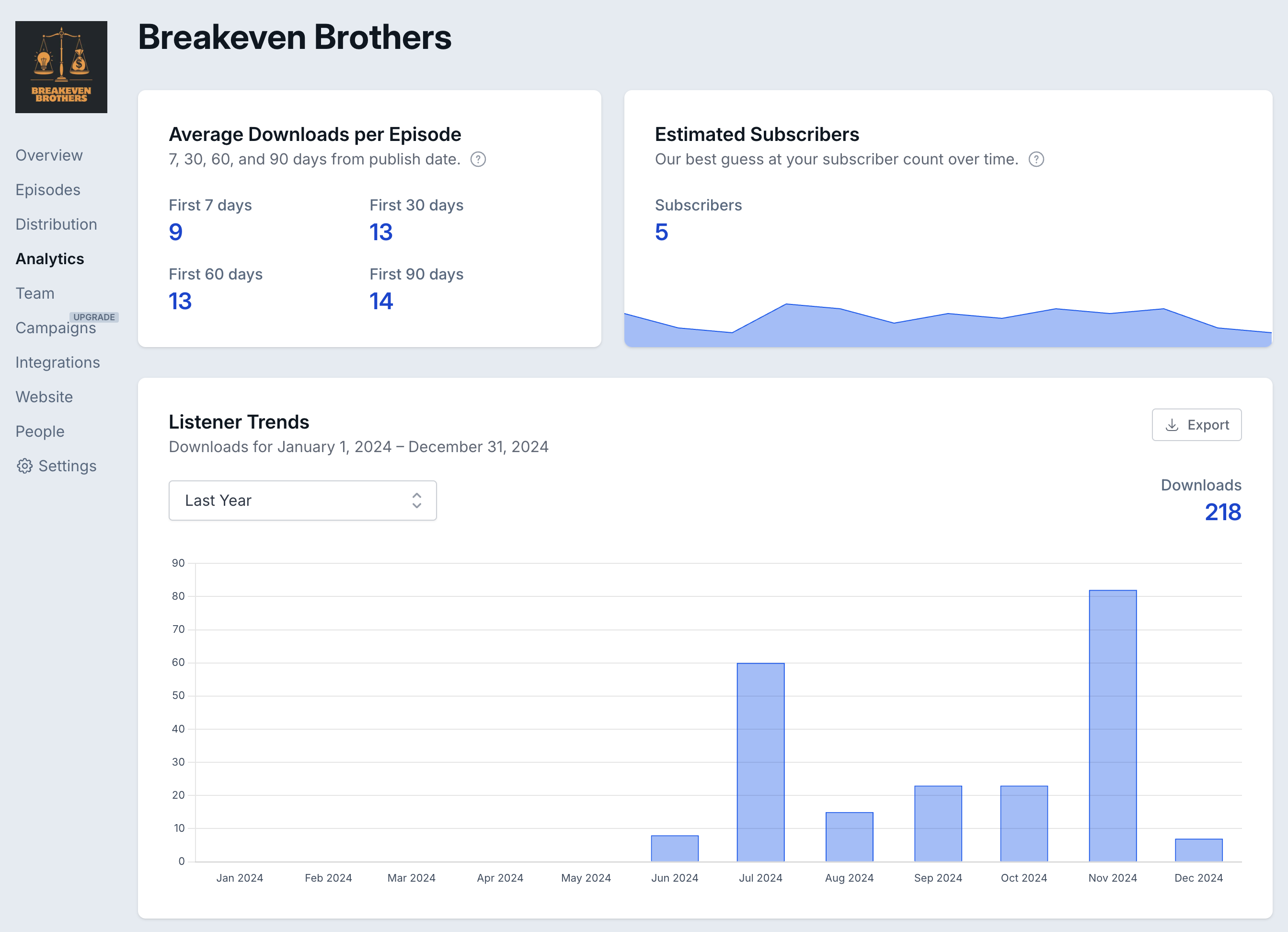Click the Overview icon in sidebar
The width and height of the screenshot is (1288, 932).
[48, 154]
